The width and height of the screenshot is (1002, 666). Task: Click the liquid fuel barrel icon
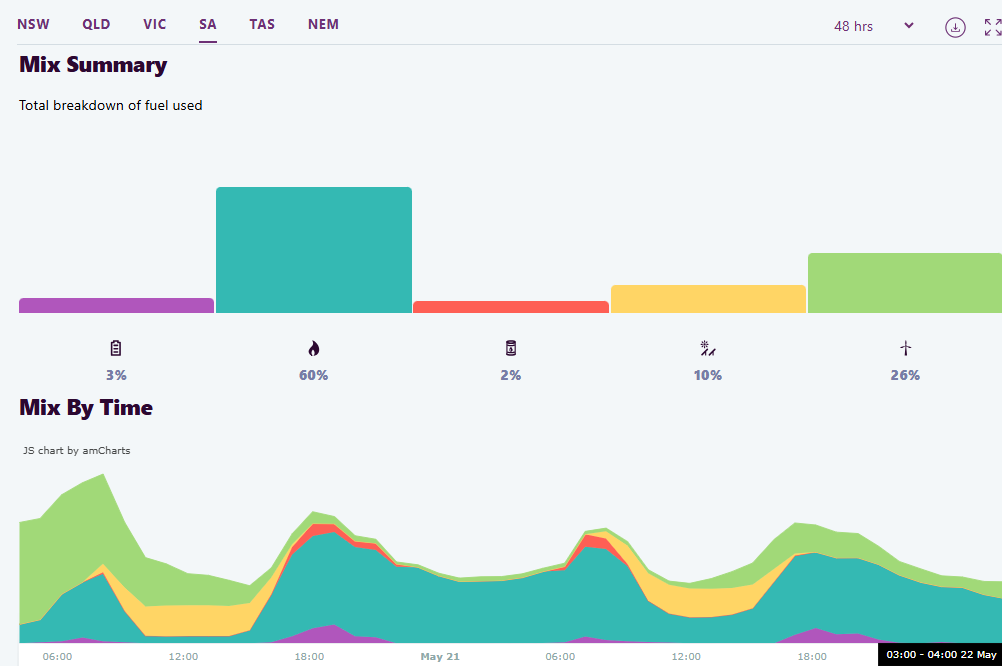(x=510, y=348)
